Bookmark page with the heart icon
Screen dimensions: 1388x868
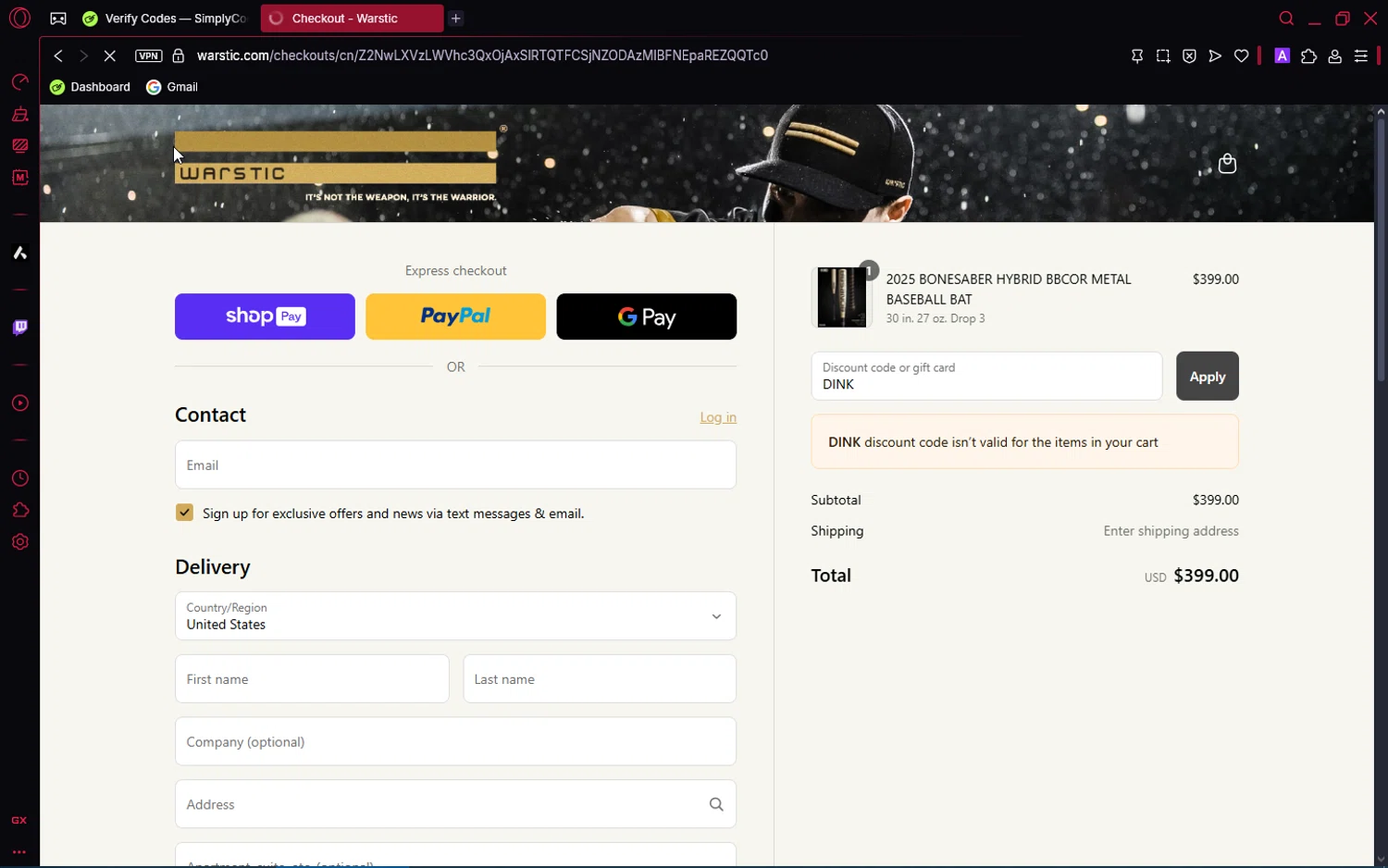[1241, 56]
